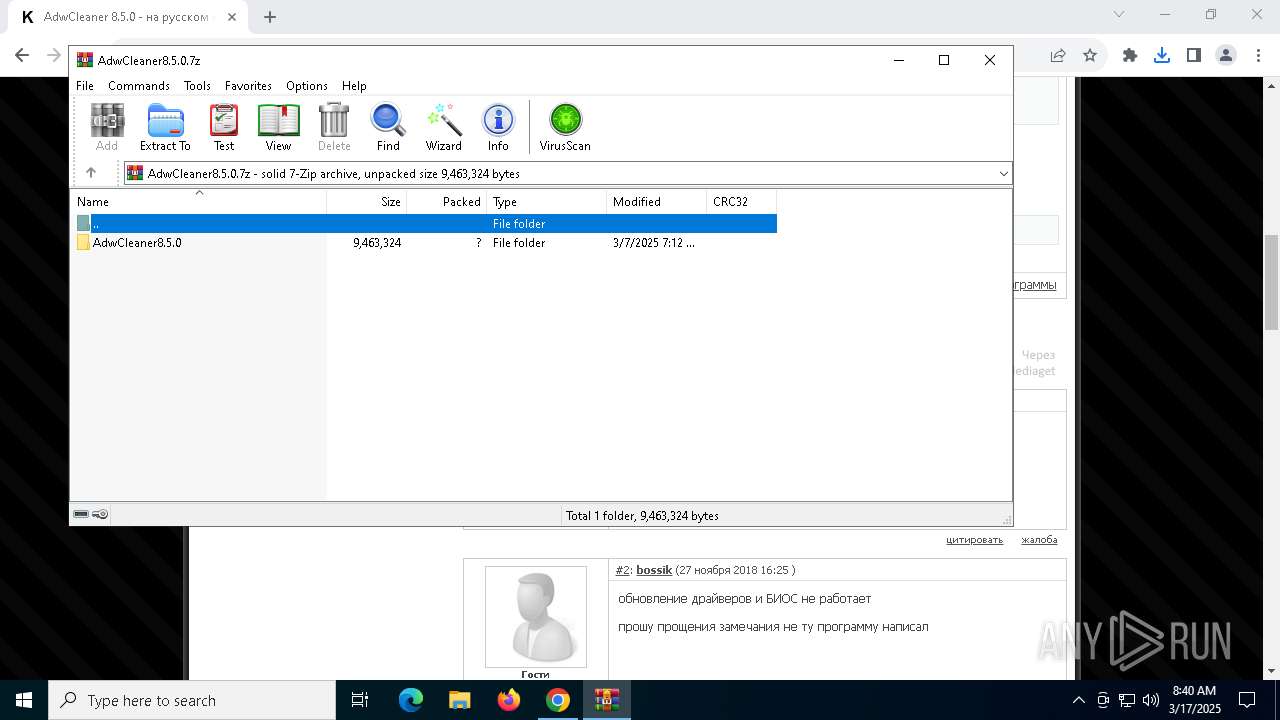The height and width of the screenshot is (720, 1280).
Task: Show archive Info
Action: [x=498, y=127]
